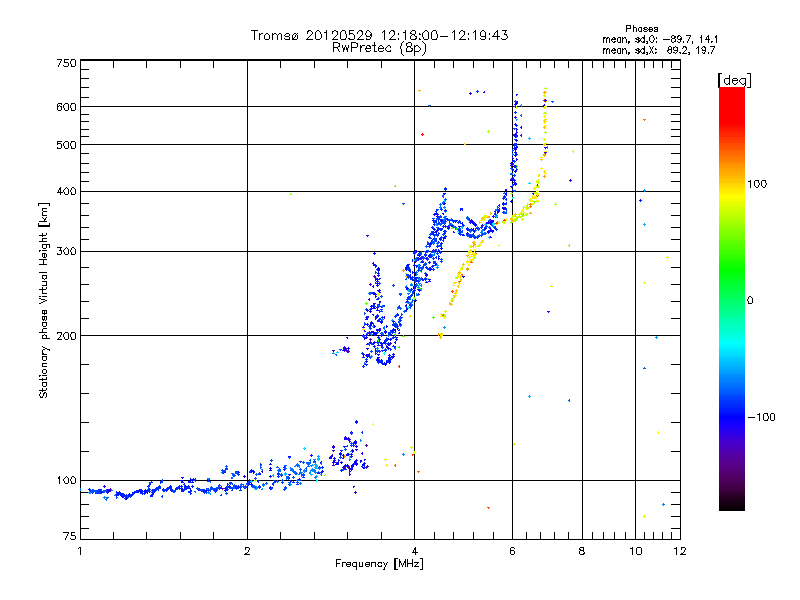
Task: Click the y-axis tick label '200'
Action: [x=67, y=336]
